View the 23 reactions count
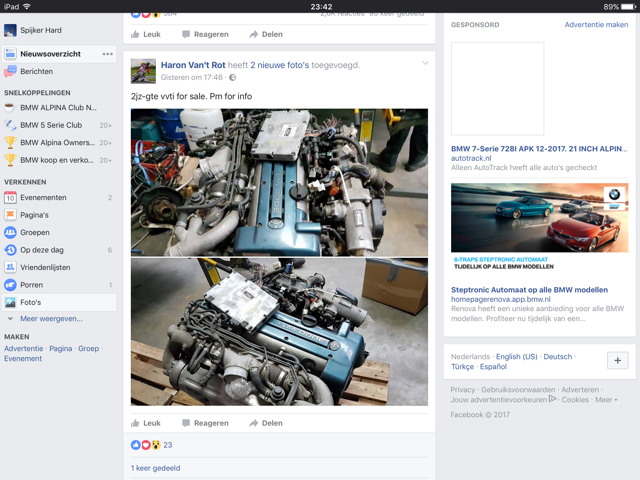This screenshot has height=480, width=640. point(168,445)
